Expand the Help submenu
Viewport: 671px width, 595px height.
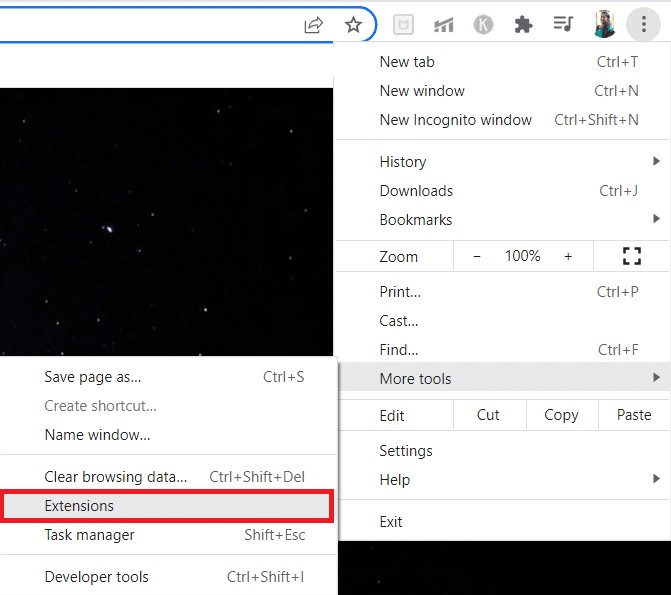click(x=504, y=480)
